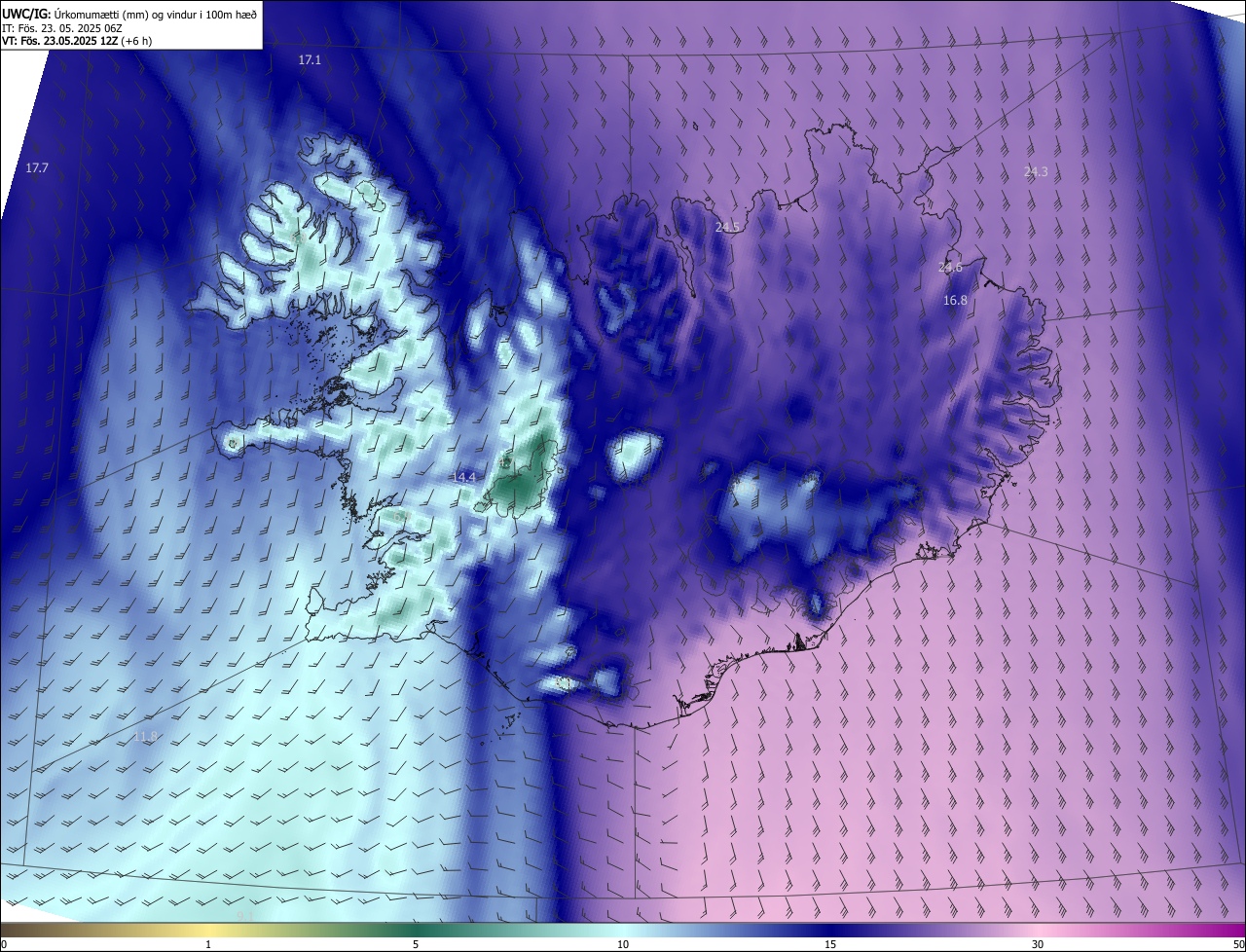Click the map value label 14.4
This screenshot has height=952, width=1246.
click(464, 477)
